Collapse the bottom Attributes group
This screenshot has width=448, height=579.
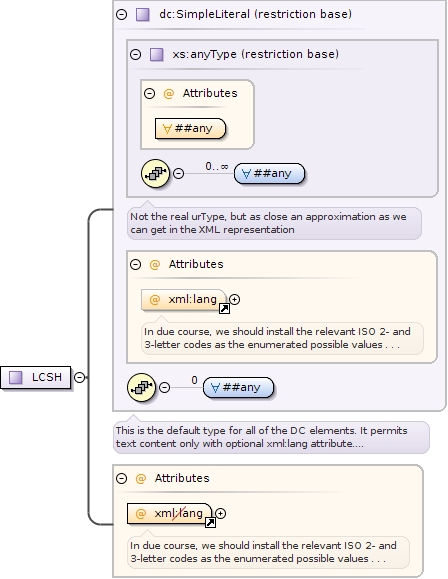click(x=122, y=479)
